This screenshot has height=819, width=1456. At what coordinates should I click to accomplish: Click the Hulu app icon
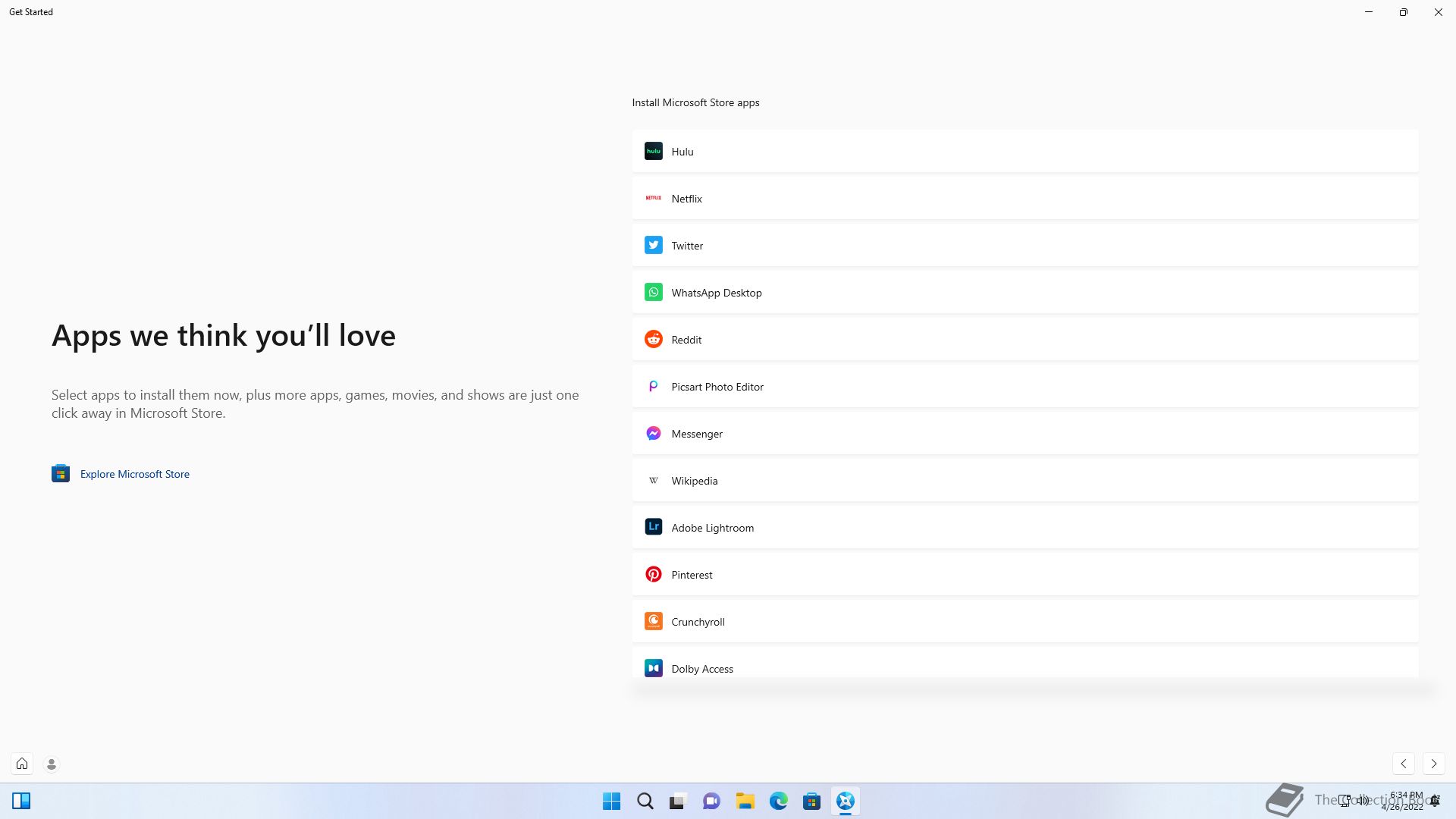pyautogui.click(x=653, y=151)
